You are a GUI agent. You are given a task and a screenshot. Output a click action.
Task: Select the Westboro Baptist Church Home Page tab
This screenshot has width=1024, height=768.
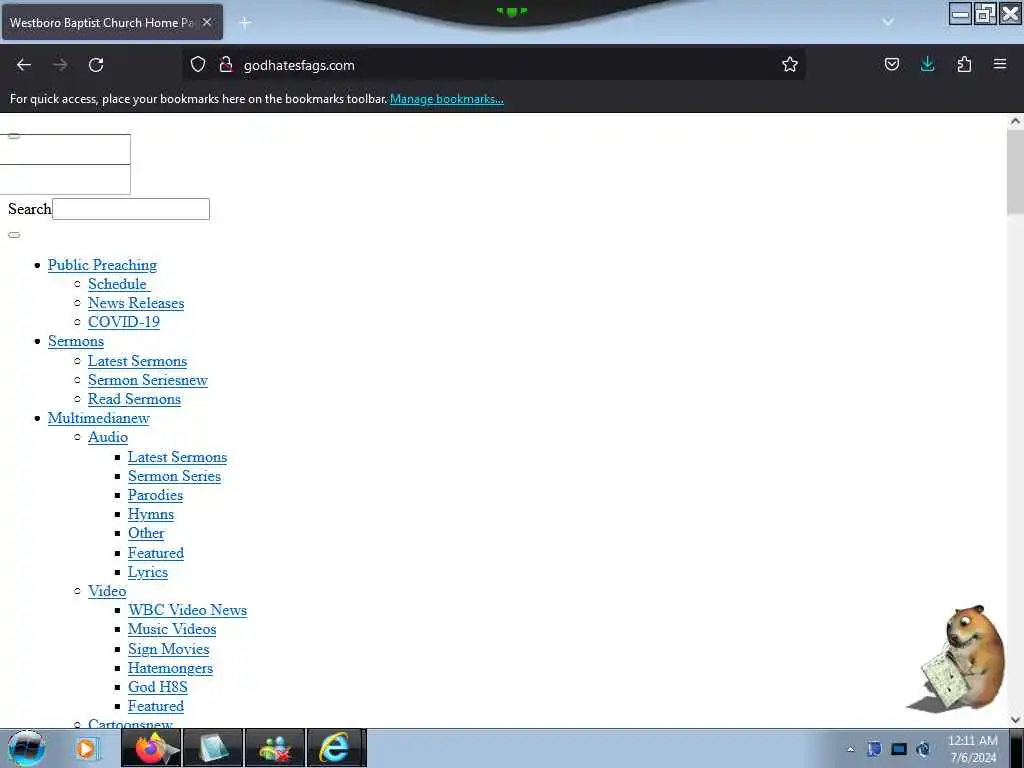[112, 22]
